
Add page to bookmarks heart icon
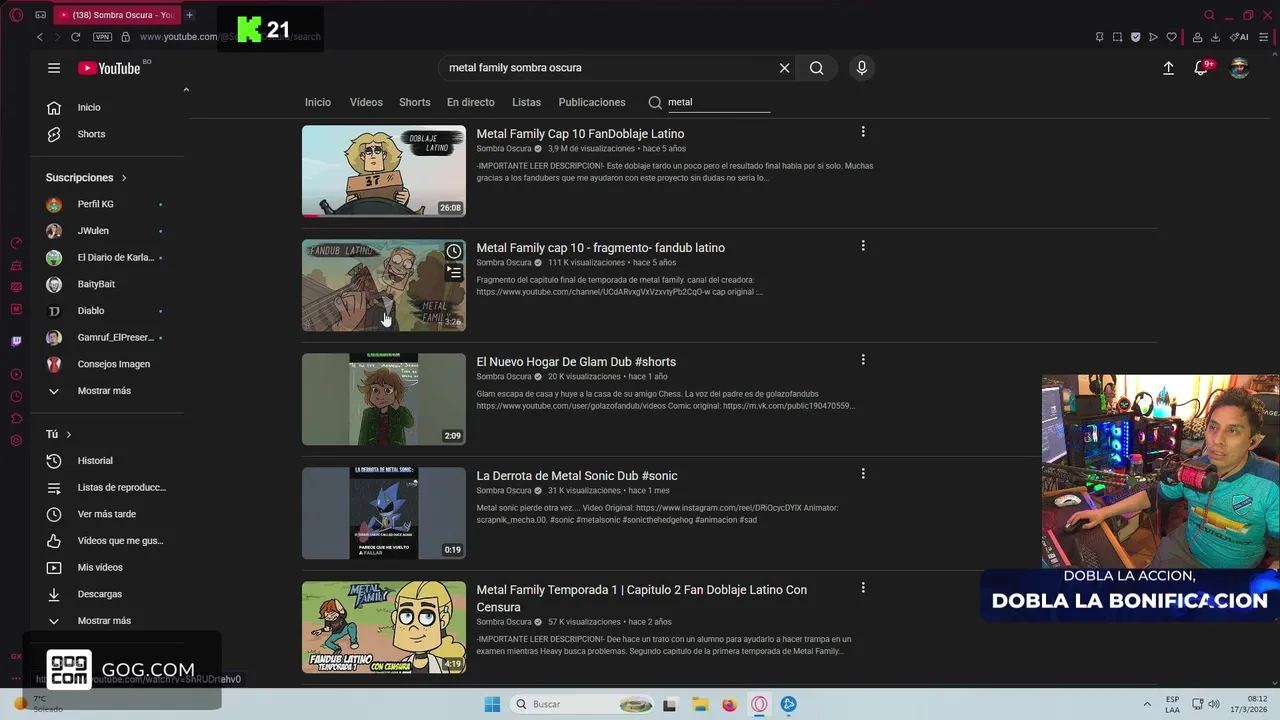[1172, 37]
